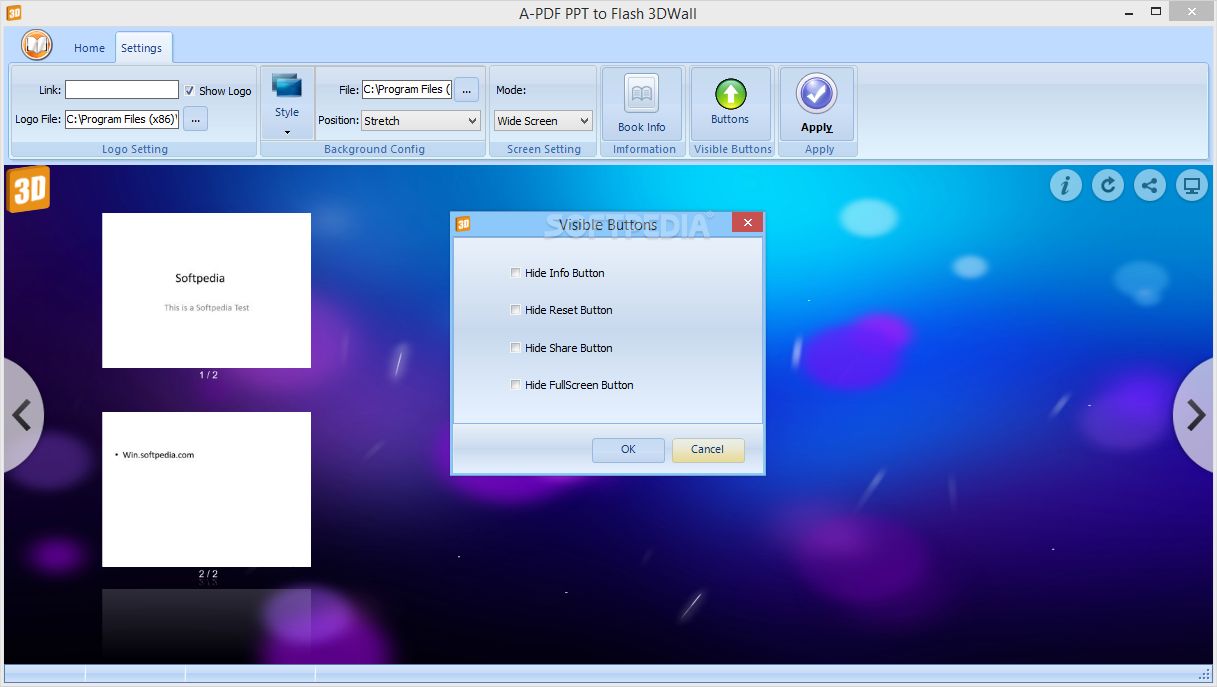Open the Position dropdown showing Stretch
This screenshot has width=1217, height=687.
click(x=421, y=120)
